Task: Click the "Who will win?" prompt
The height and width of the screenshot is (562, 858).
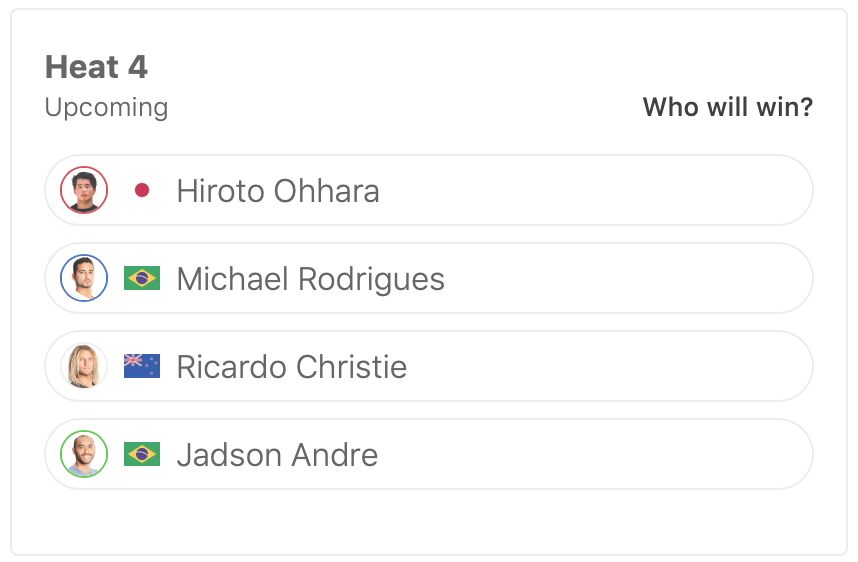Action: tap(727, 107)
